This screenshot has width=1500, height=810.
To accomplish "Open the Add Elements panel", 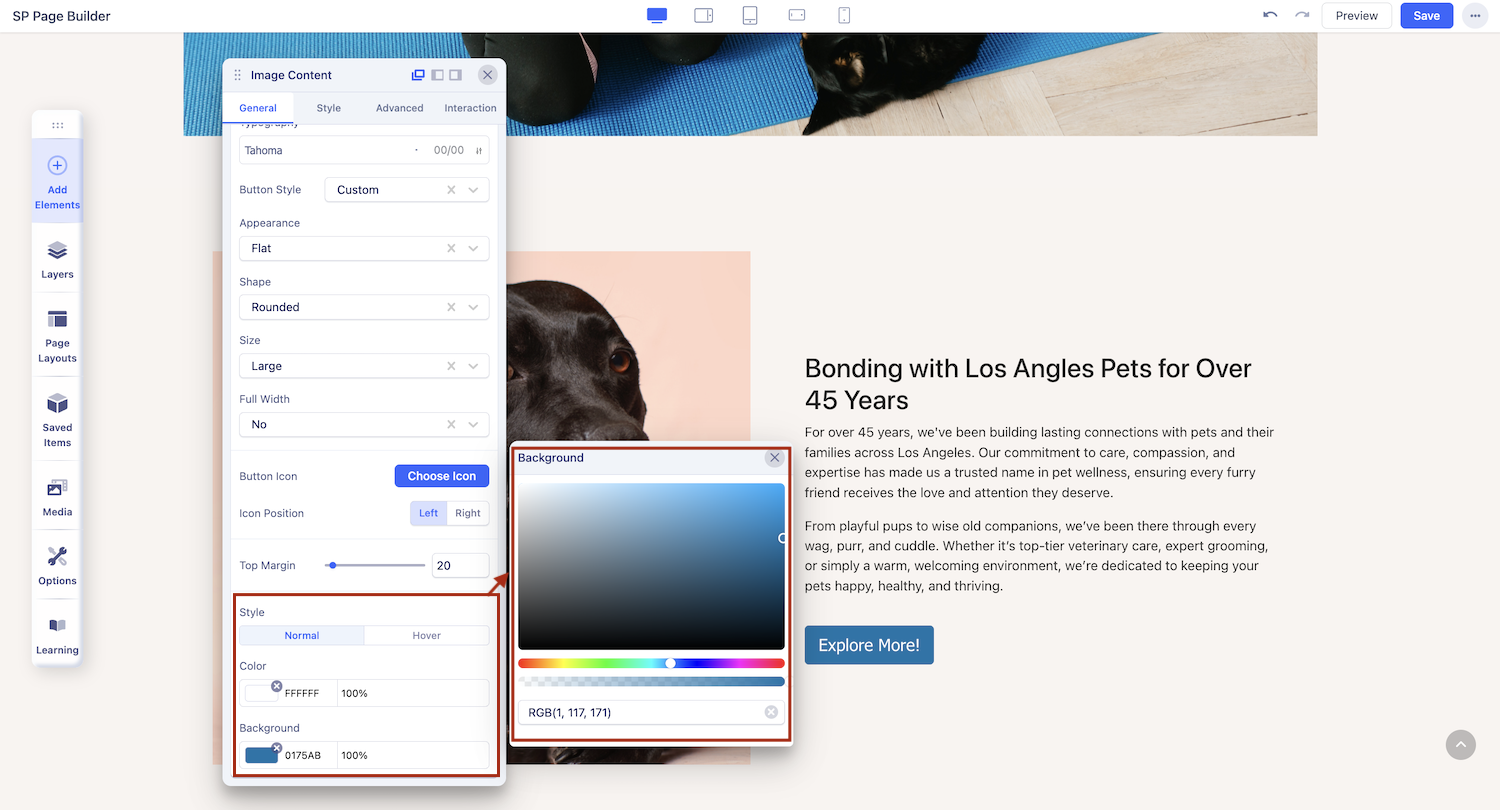I will coord(57,181).
